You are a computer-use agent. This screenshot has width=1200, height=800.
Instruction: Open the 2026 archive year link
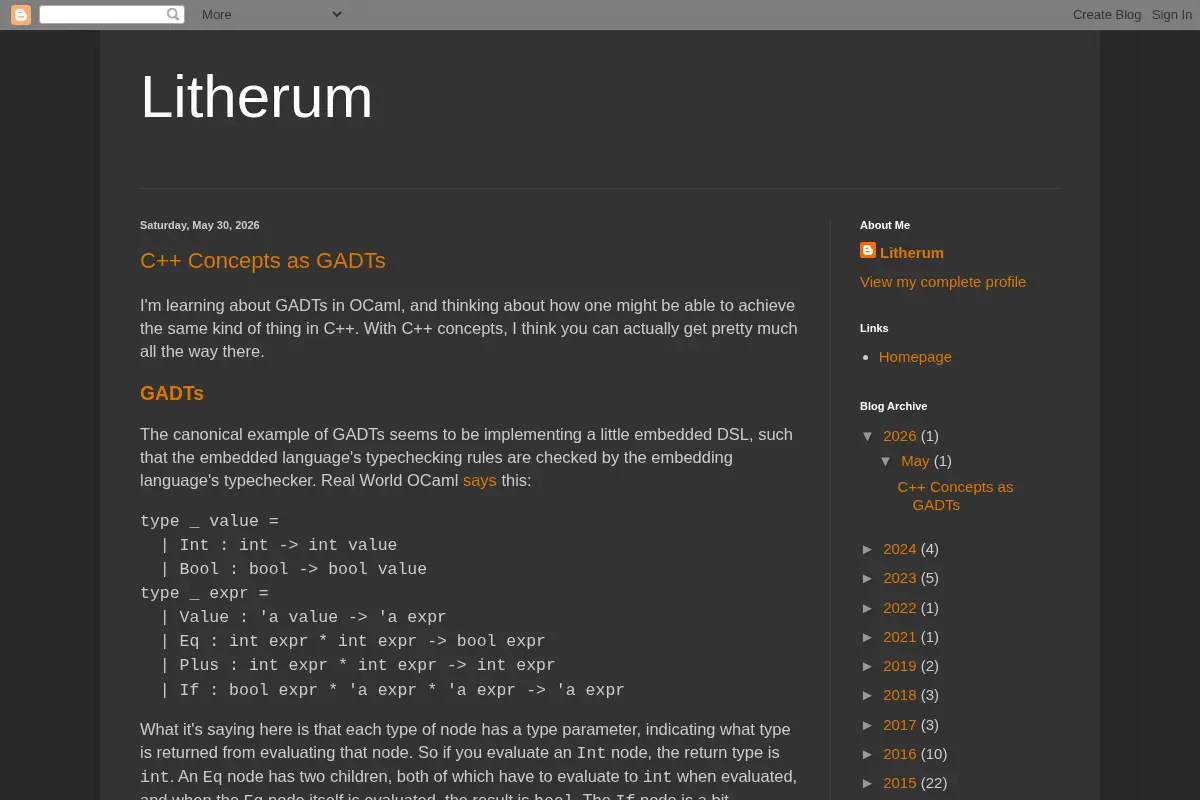click(900, 436)
